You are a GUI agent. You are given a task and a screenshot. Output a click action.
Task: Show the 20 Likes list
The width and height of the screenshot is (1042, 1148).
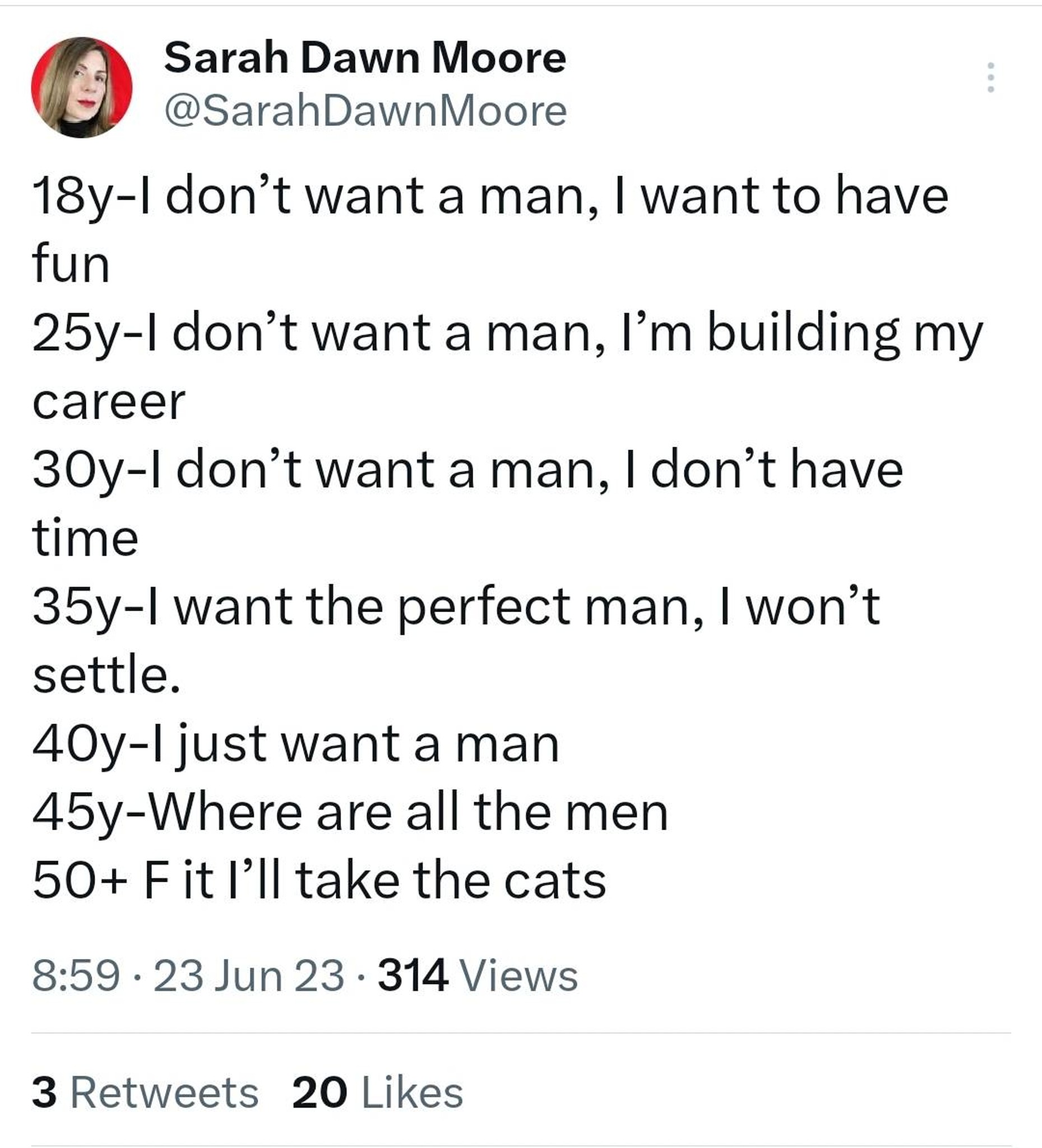(x=378, y=1093)
